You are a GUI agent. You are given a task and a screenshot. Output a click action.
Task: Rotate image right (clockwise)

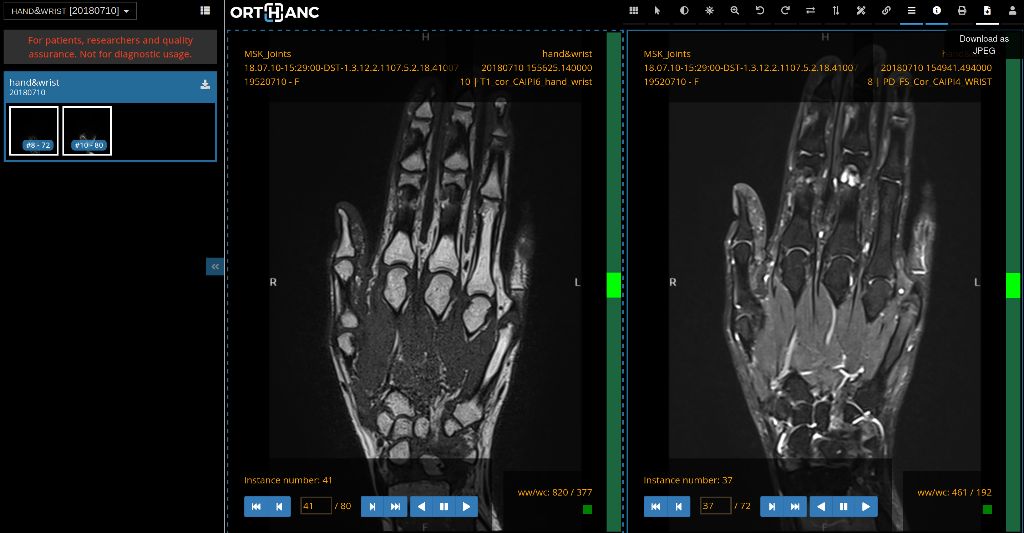(785, 11)
